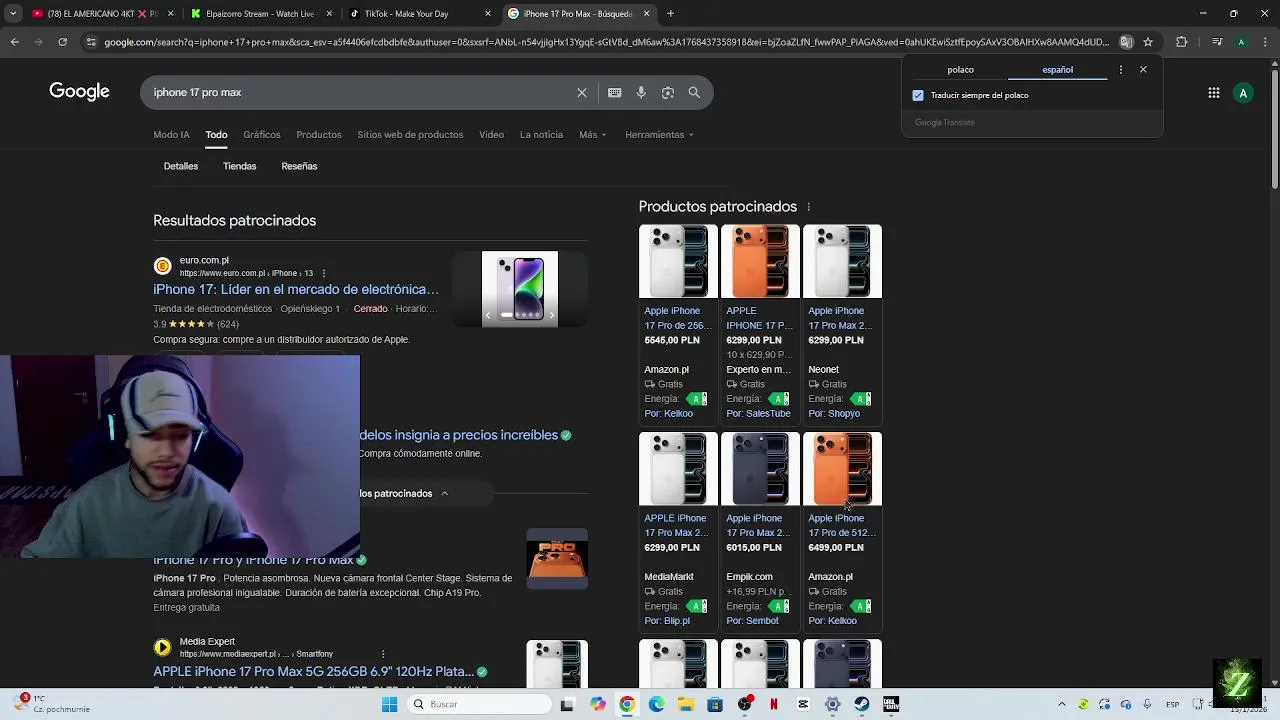
Task: Switch to Elpaizorro Stream browser tab
Action: (x=259, y=14)
